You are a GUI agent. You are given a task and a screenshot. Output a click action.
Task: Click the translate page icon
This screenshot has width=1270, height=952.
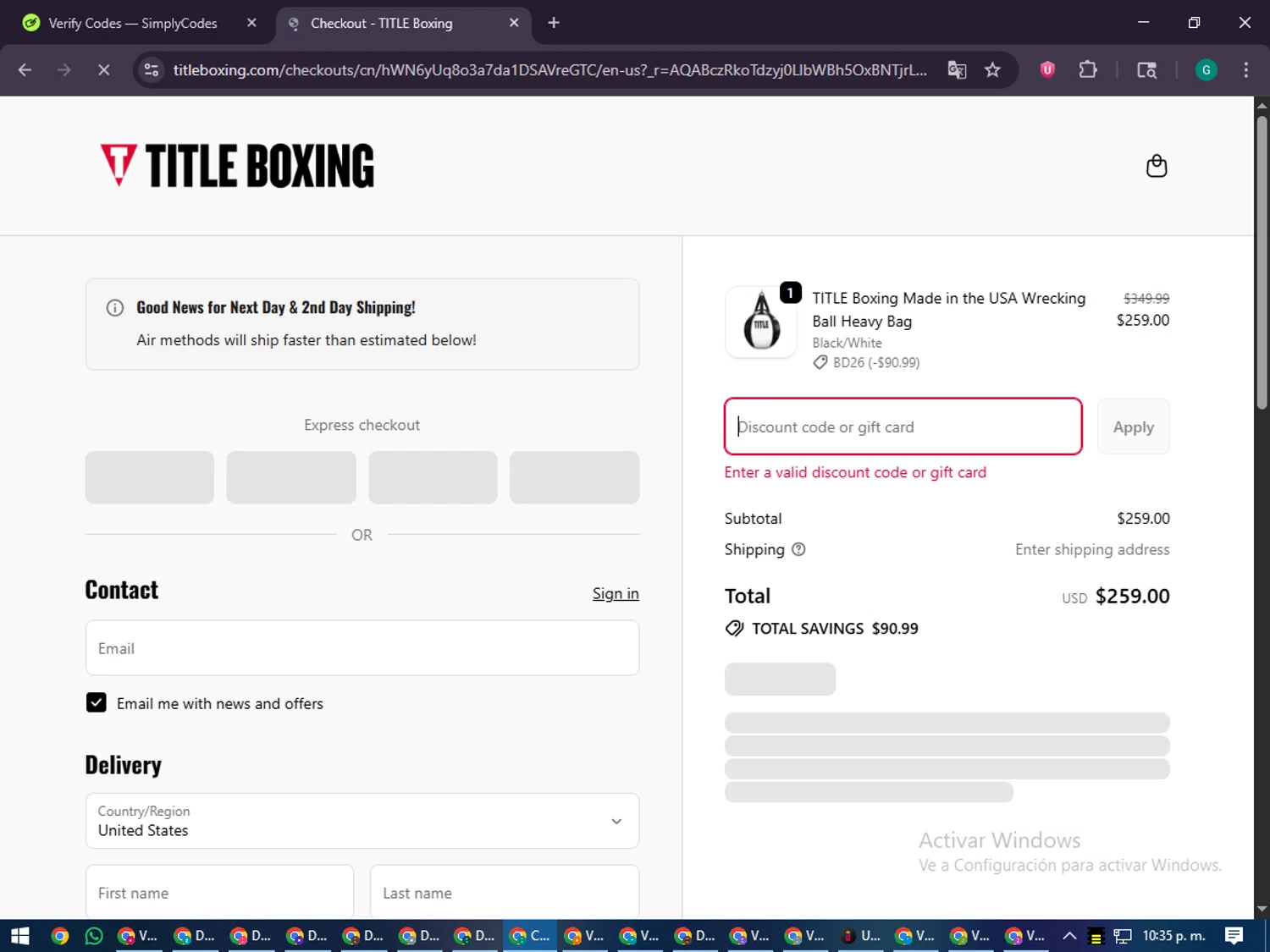[957, 69]
